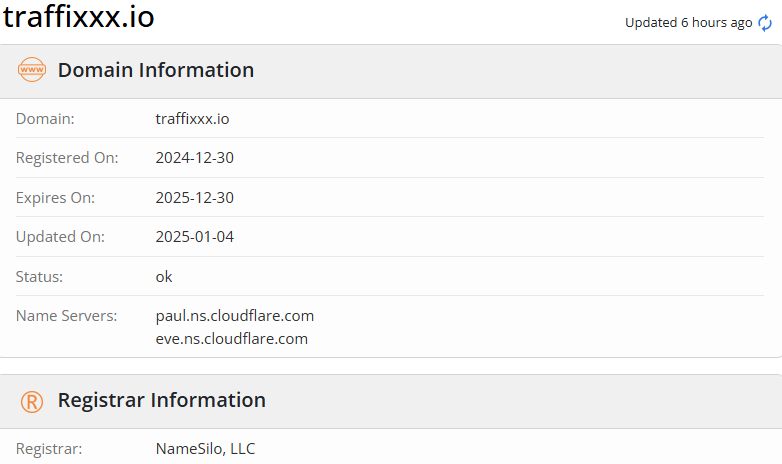Click the refresh icon beside the updated time
The image size is (782, 464).
click(x=765, y=23)
